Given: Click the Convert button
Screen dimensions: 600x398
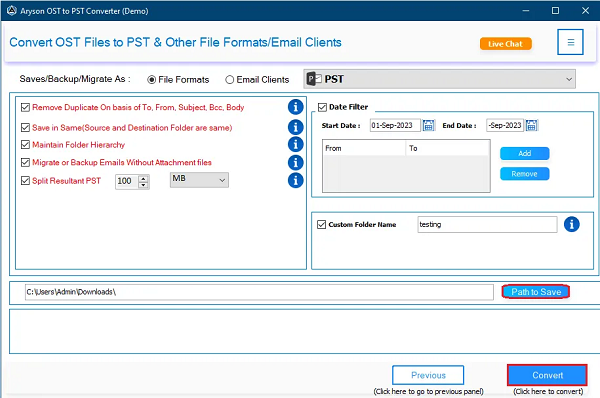Looking at the screenshot, I should pos(547,375).
